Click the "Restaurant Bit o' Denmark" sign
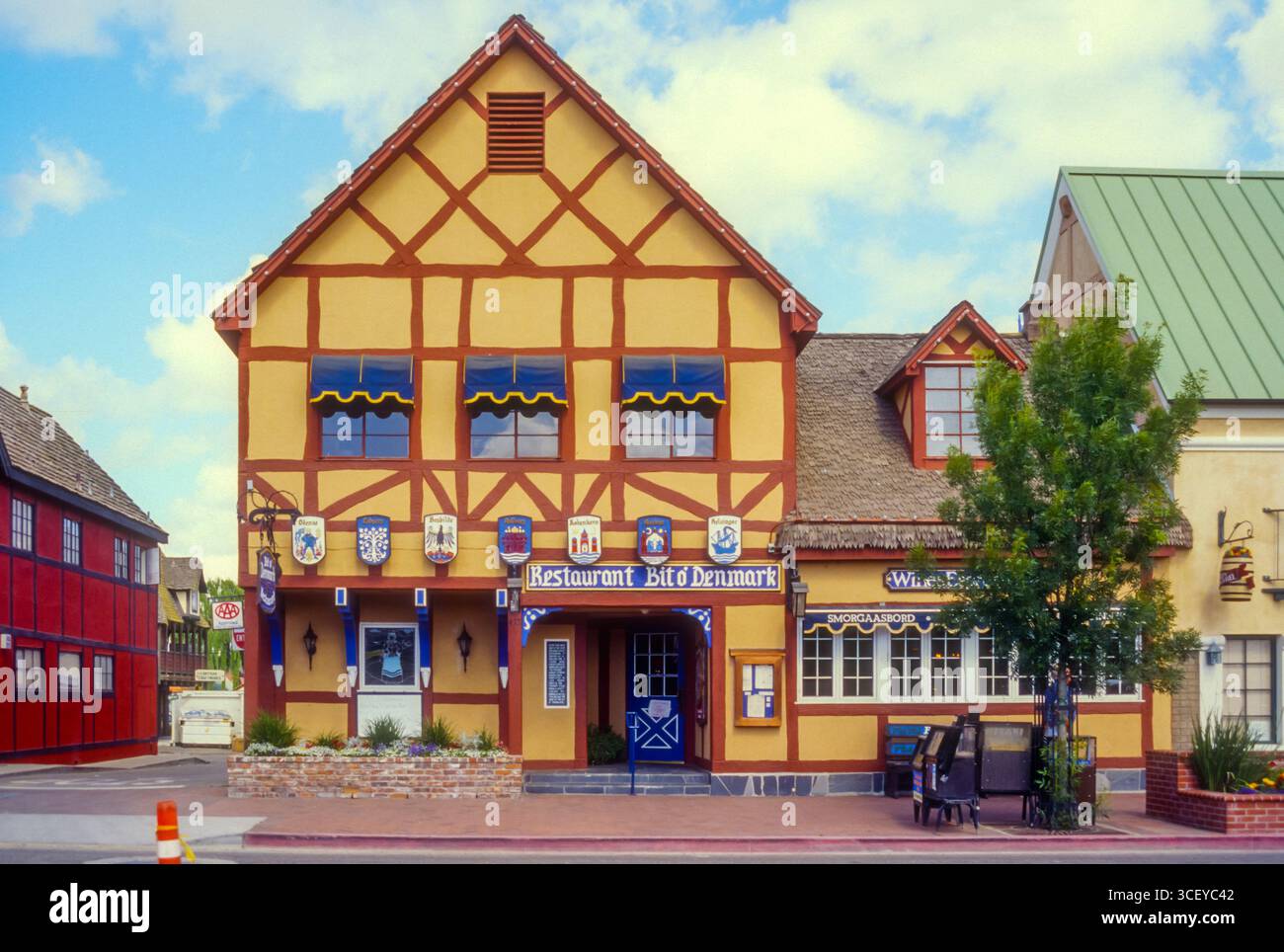 click(x=654, y=577)
